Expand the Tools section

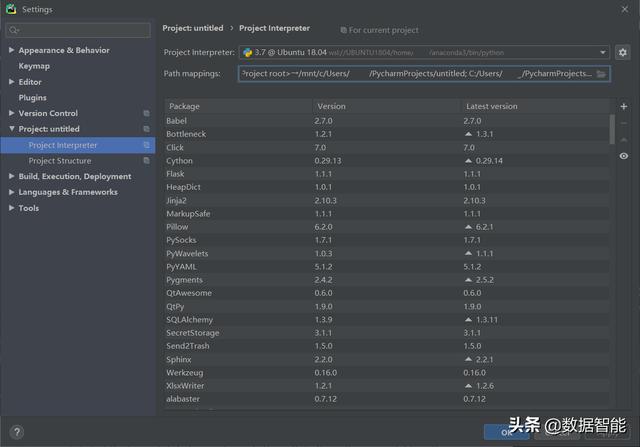[11, 208]
